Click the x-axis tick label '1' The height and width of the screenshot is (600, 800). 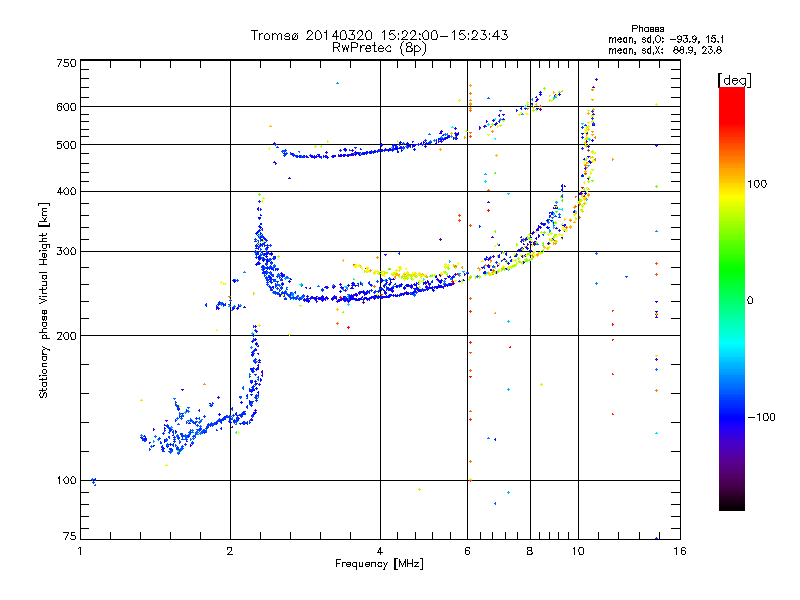coord(80,551)
